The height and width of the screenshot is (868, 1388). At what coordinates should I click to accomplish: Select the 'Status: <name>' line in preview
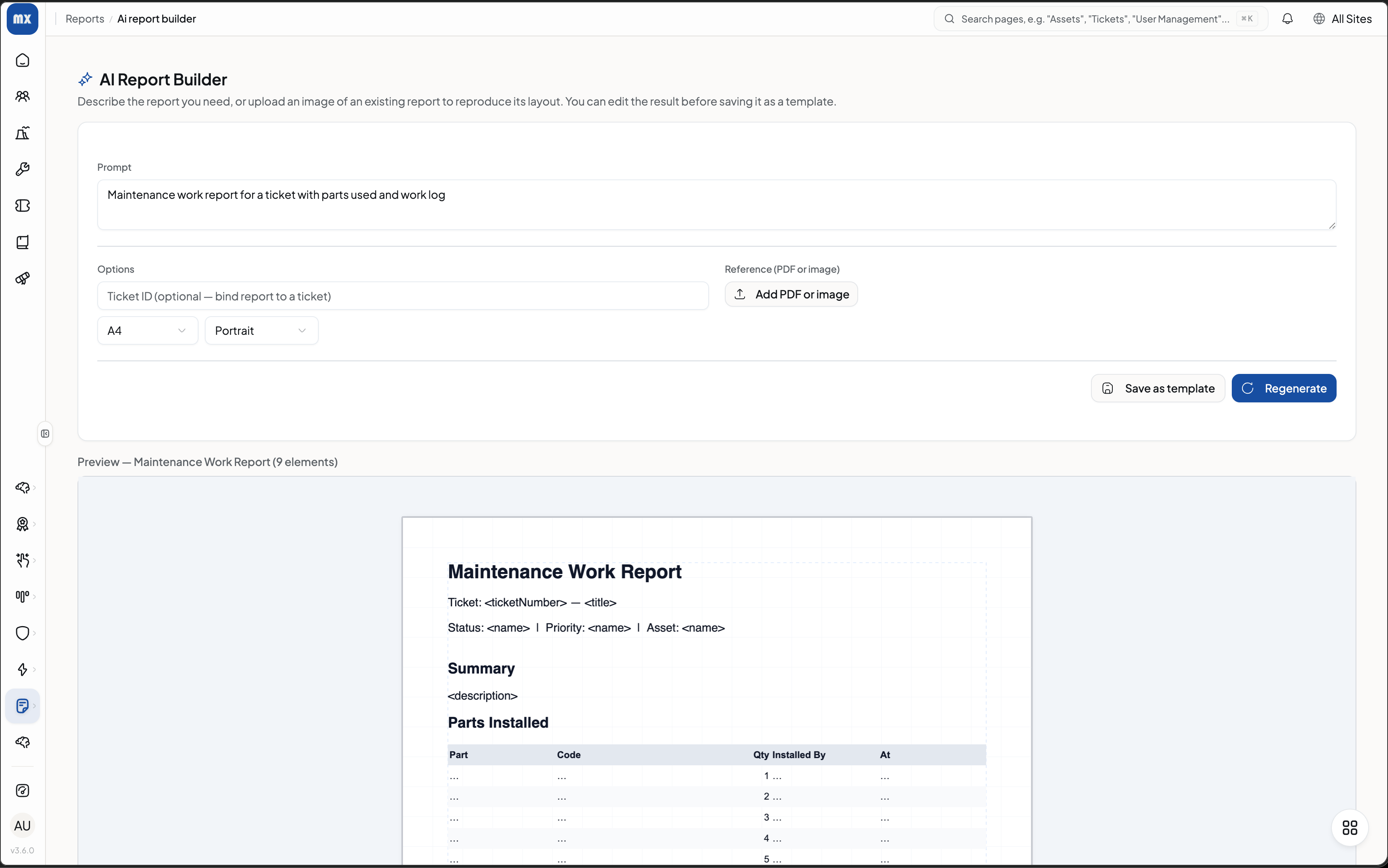pyautogui.click(x=489, y=627)
